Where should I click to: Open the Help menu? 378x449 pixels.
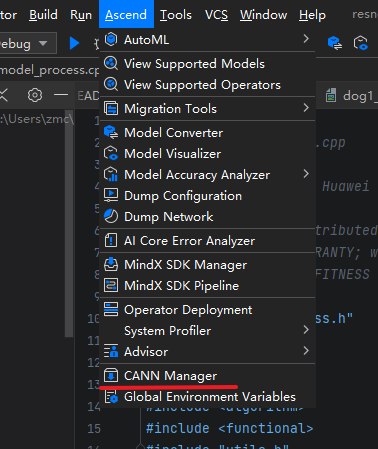[x=312, y=15]
